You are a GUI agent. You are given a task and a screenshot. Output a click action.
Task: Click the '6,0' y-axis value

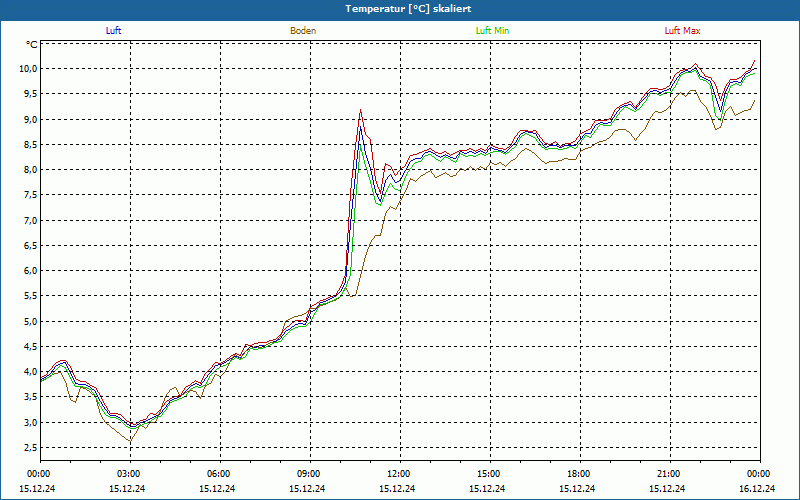click(x=30, y=271)
